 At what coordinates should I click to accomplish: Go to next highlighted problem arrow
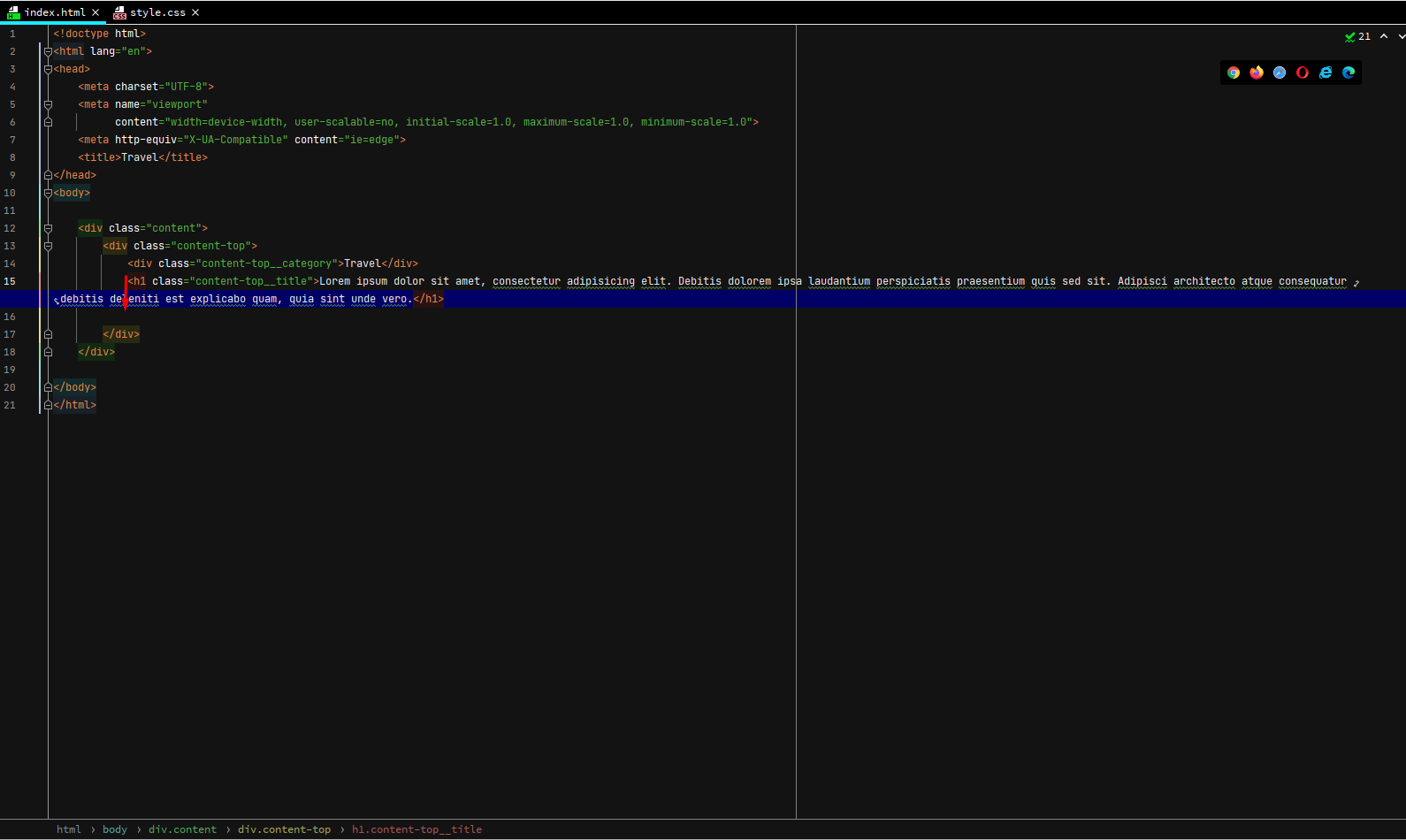(x=1402, y=36)
